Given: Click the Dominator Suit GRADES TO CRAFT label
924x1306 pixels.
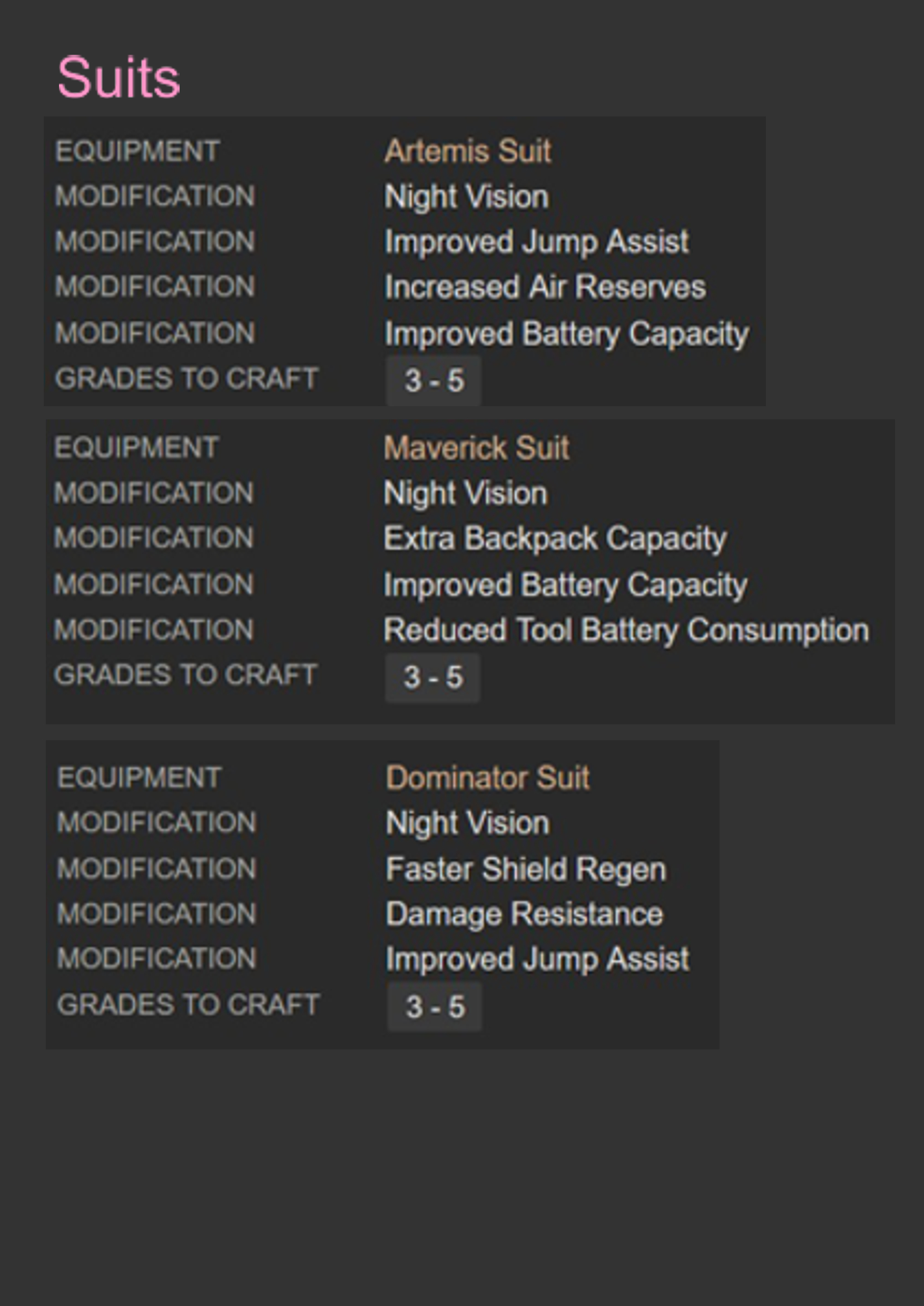Looking at the screenshot, I should click(x=188, y=1005).
